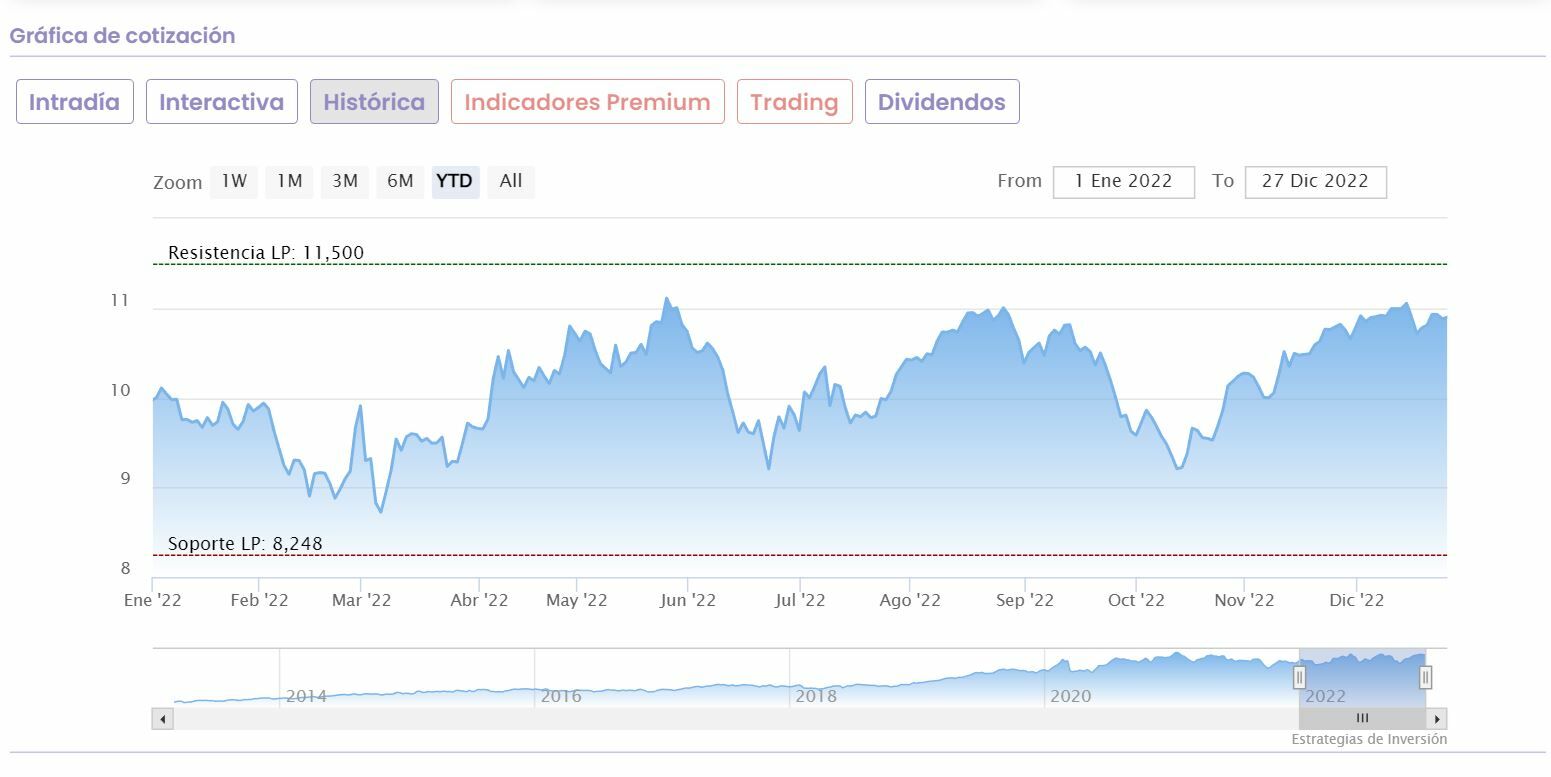Set zoom to 1W
1551x777 pixels.
click(234, 182)
